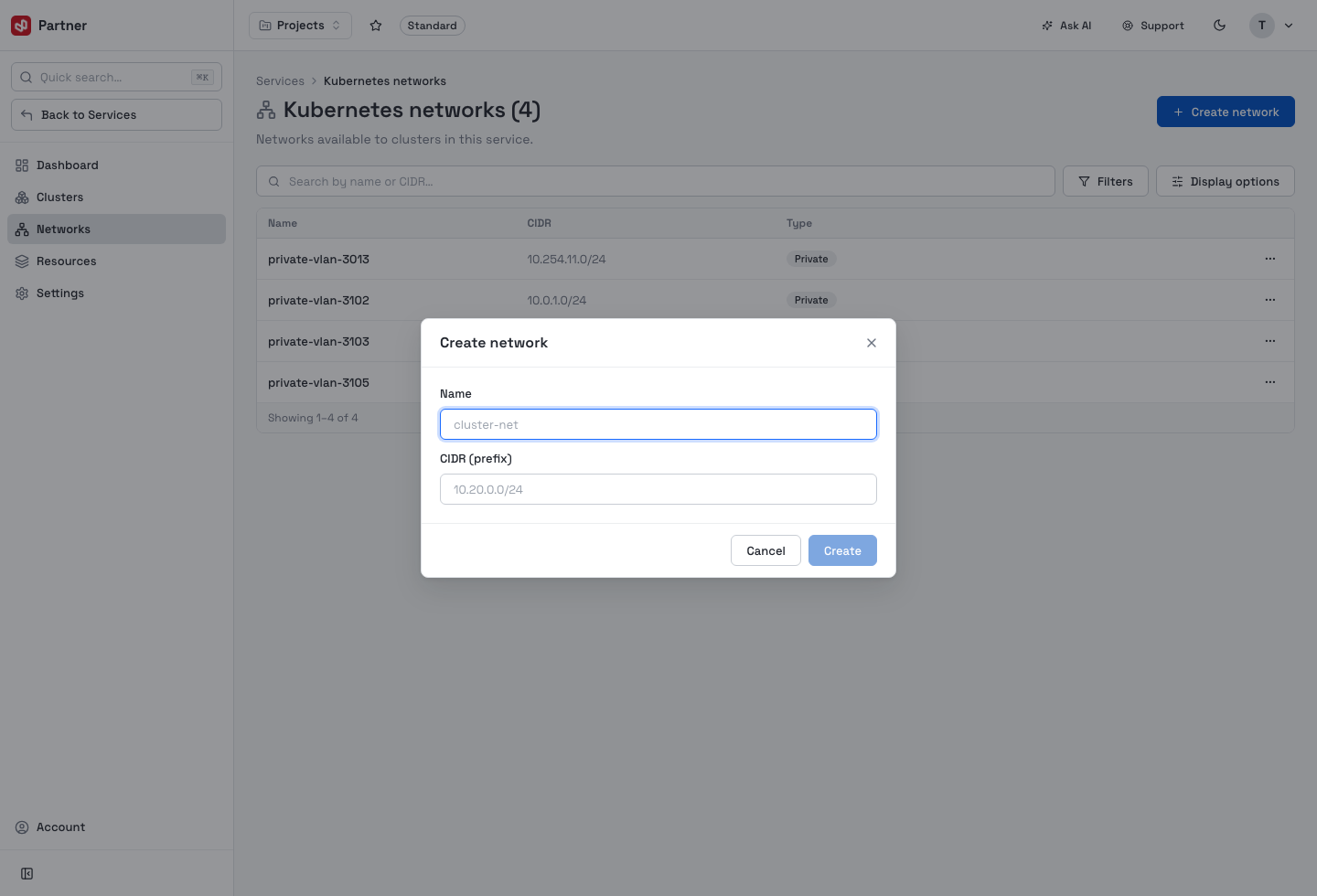This screenshot has width=1317, height=896.
Task: Open the Projects selector dropdown
Action: click(x=300, y=26)
